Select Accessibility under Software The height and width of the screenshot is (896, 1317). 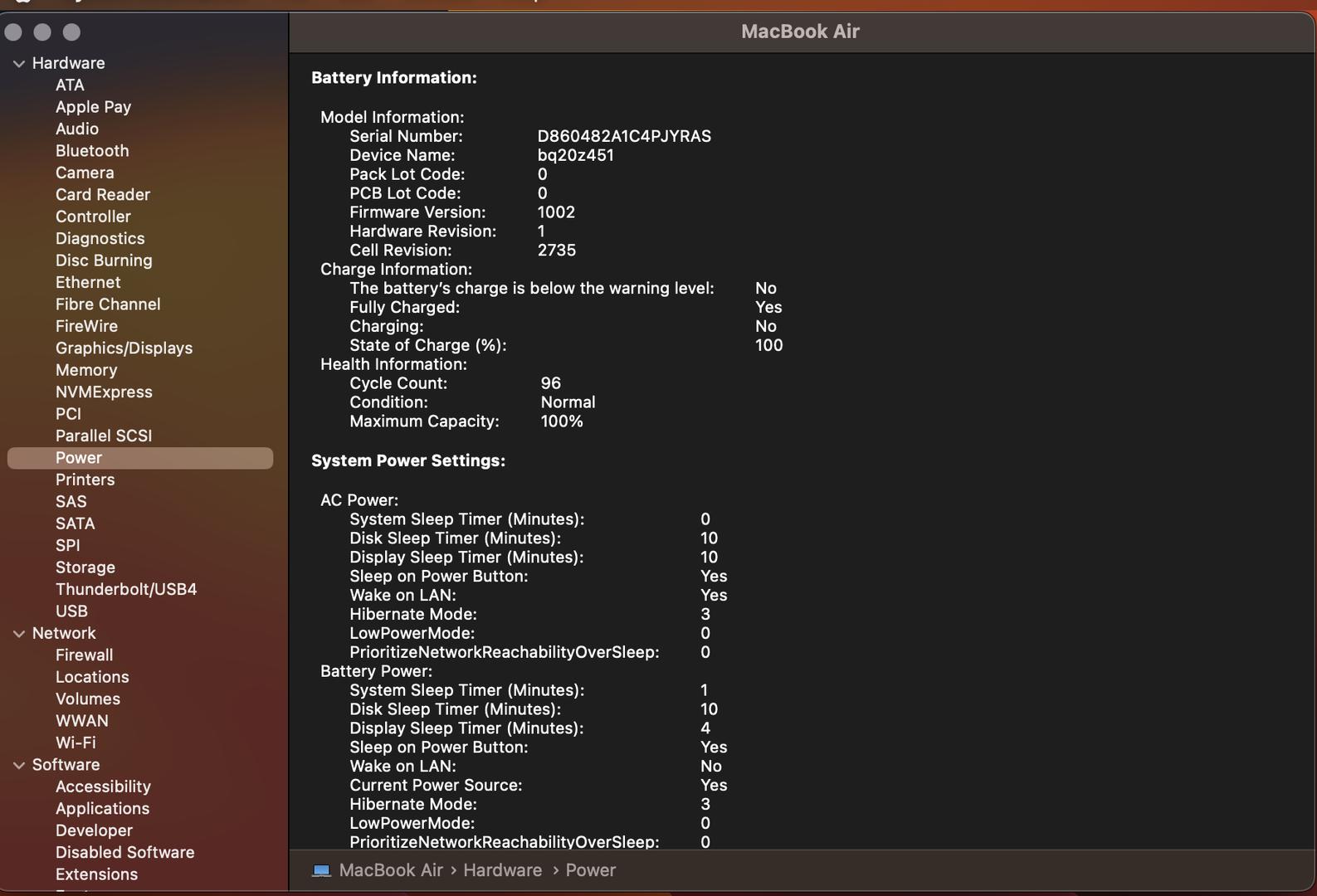point(103,786)
